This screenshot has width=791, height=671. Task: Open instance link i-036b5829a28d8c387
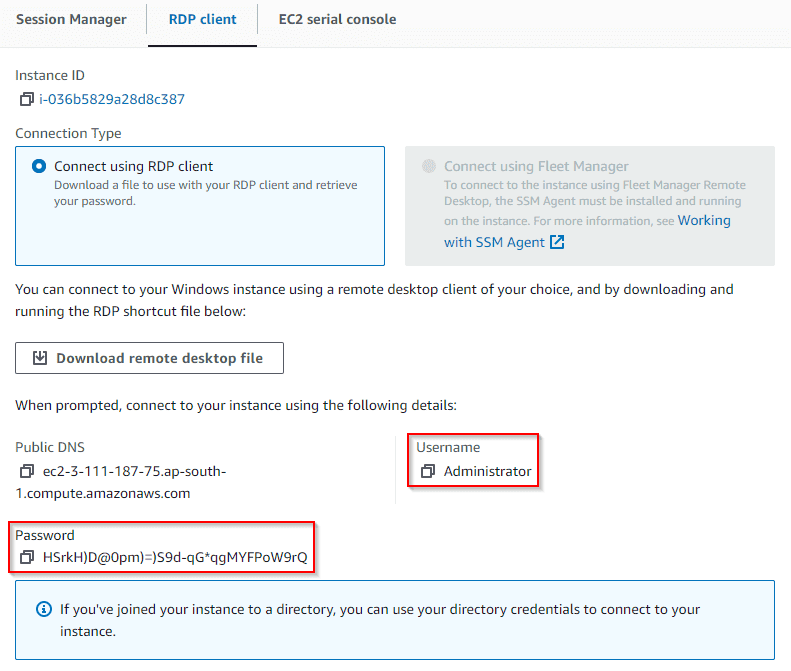112,99
